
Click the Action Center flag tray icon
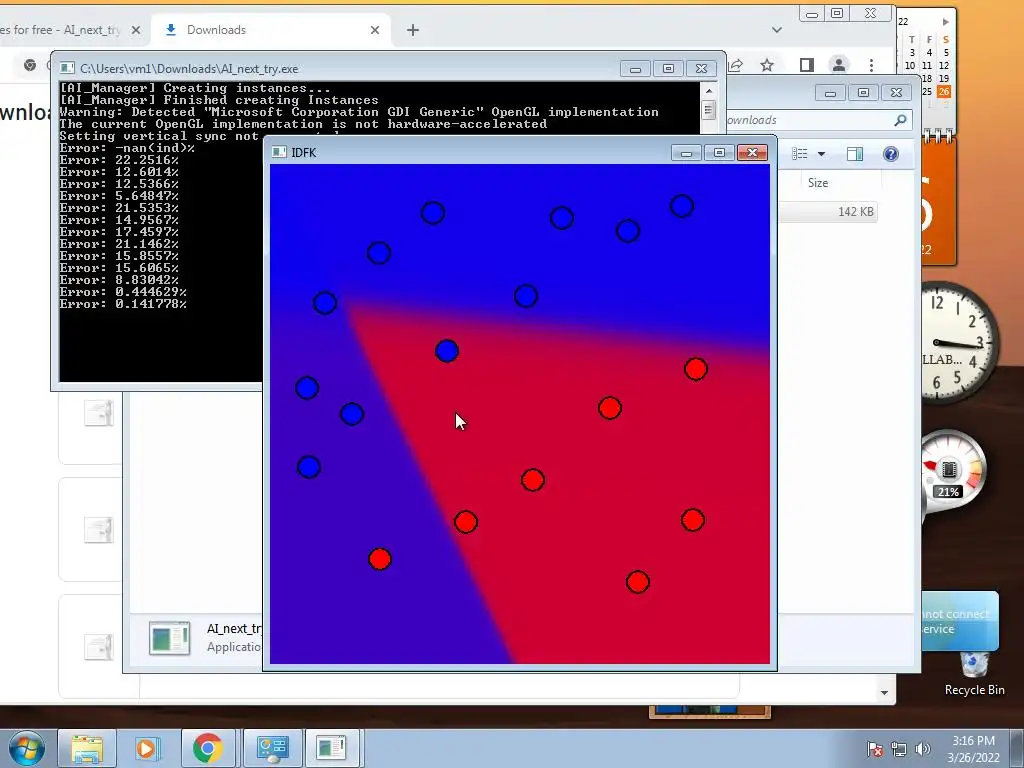click(x=875, y=749)
